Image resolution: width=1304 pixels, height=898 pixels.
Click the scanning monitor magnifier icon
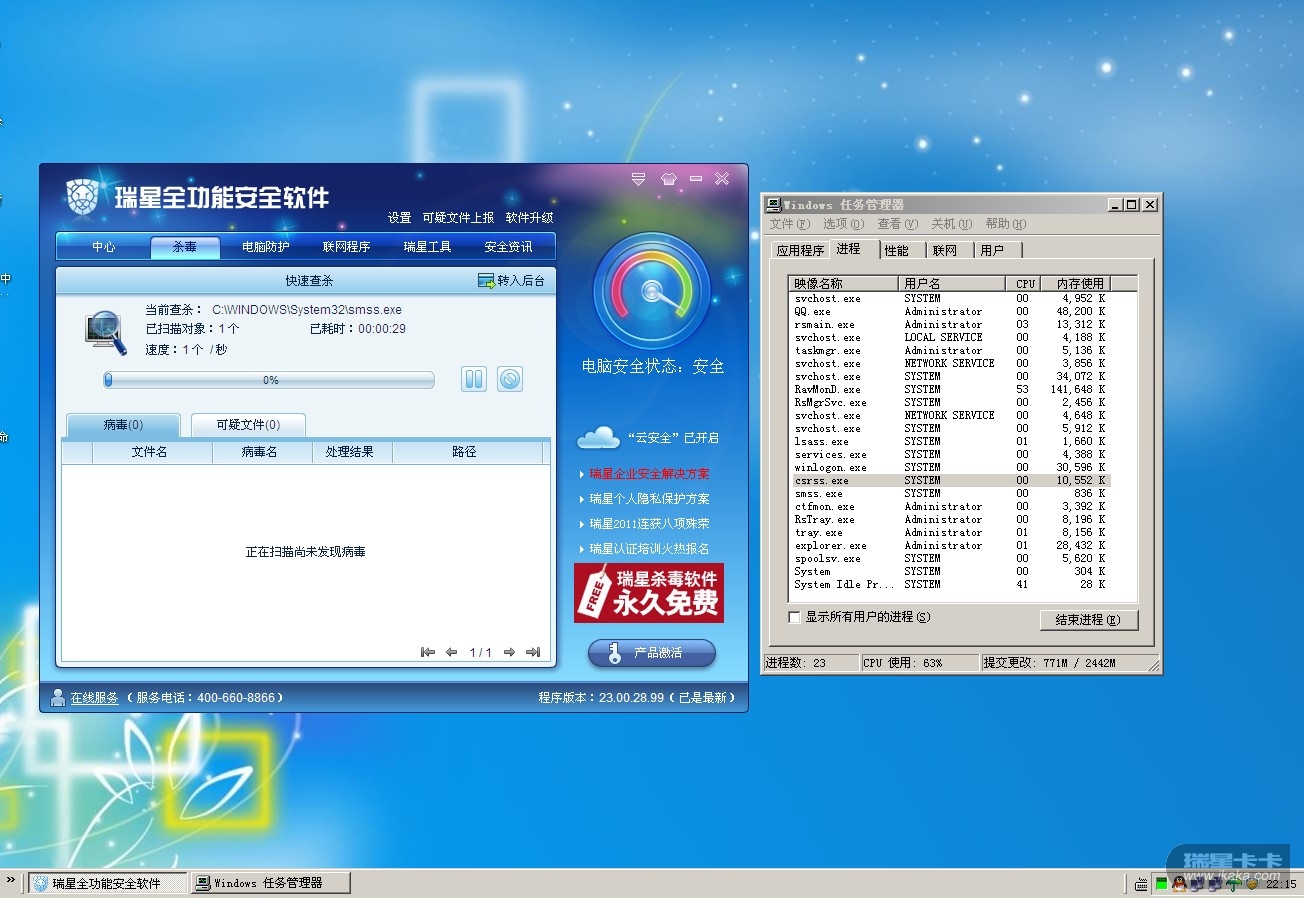pos(106,333)
